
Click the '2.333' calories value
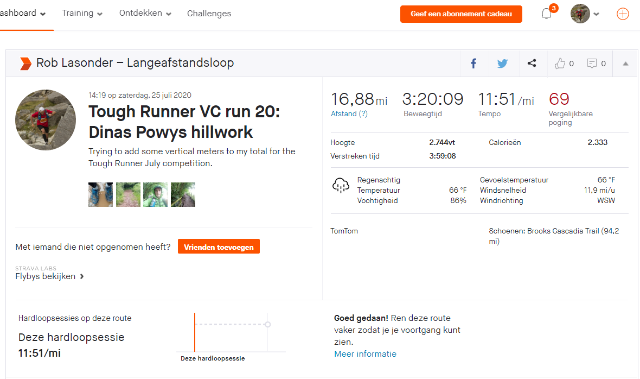(598, 142)
